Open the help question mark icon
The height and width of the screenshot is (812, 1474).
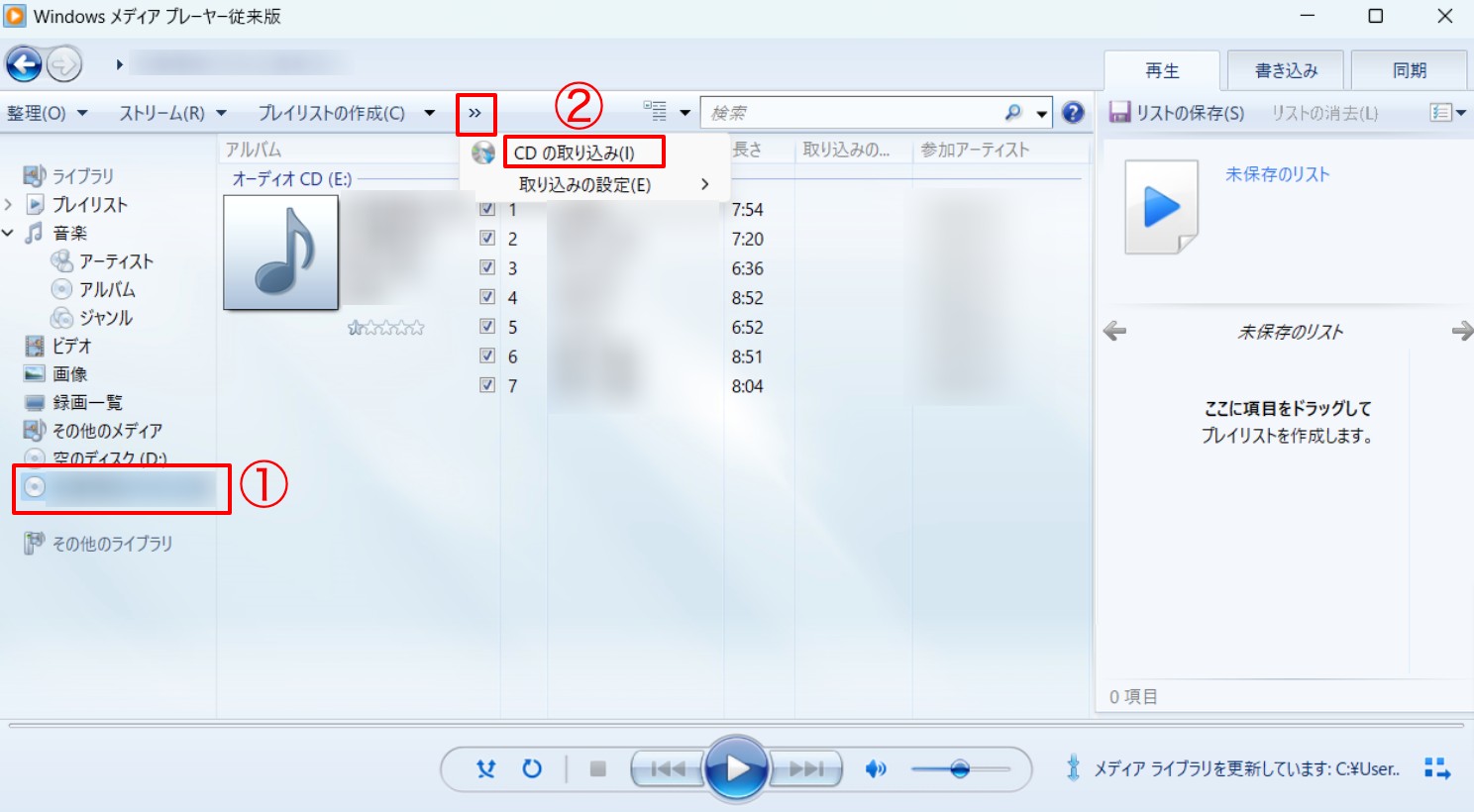coord(1073,113)
